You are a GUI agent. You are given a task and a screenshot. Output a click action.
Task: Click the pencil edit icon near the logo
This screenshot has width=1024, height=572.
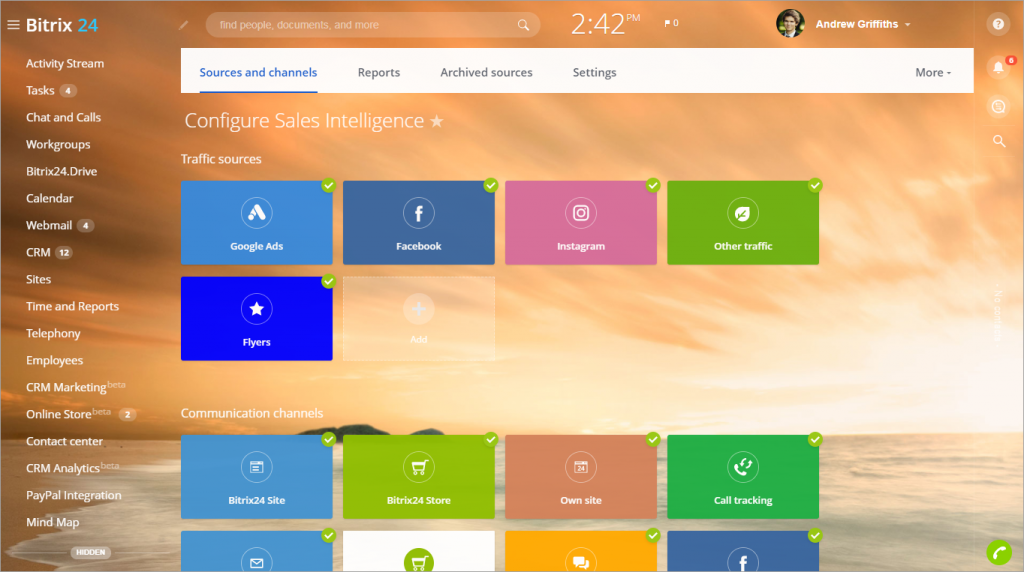point(184,25)
